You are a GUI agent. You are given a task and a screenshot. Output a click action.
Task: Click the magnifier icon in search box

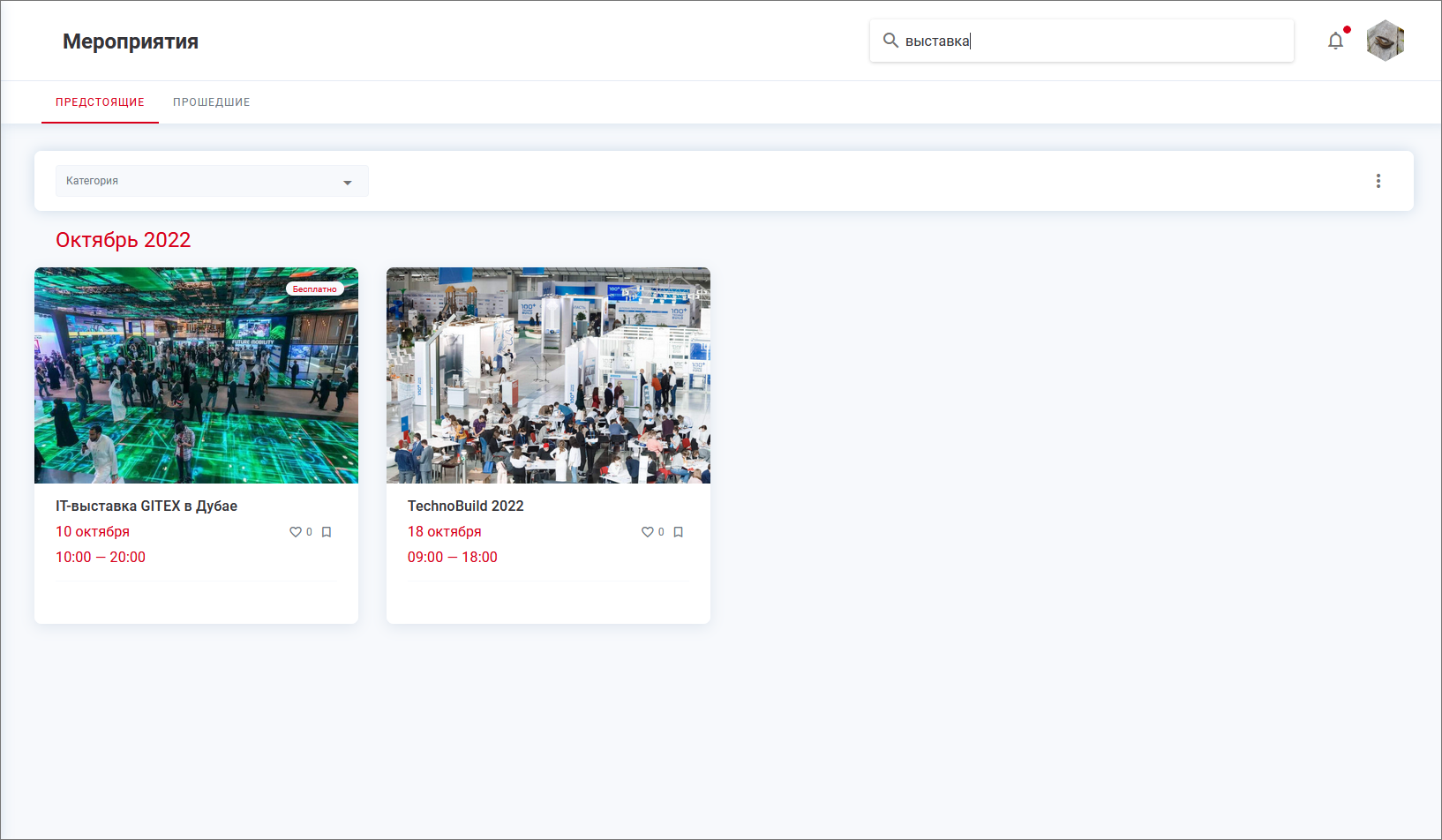(x=890, y=41)
